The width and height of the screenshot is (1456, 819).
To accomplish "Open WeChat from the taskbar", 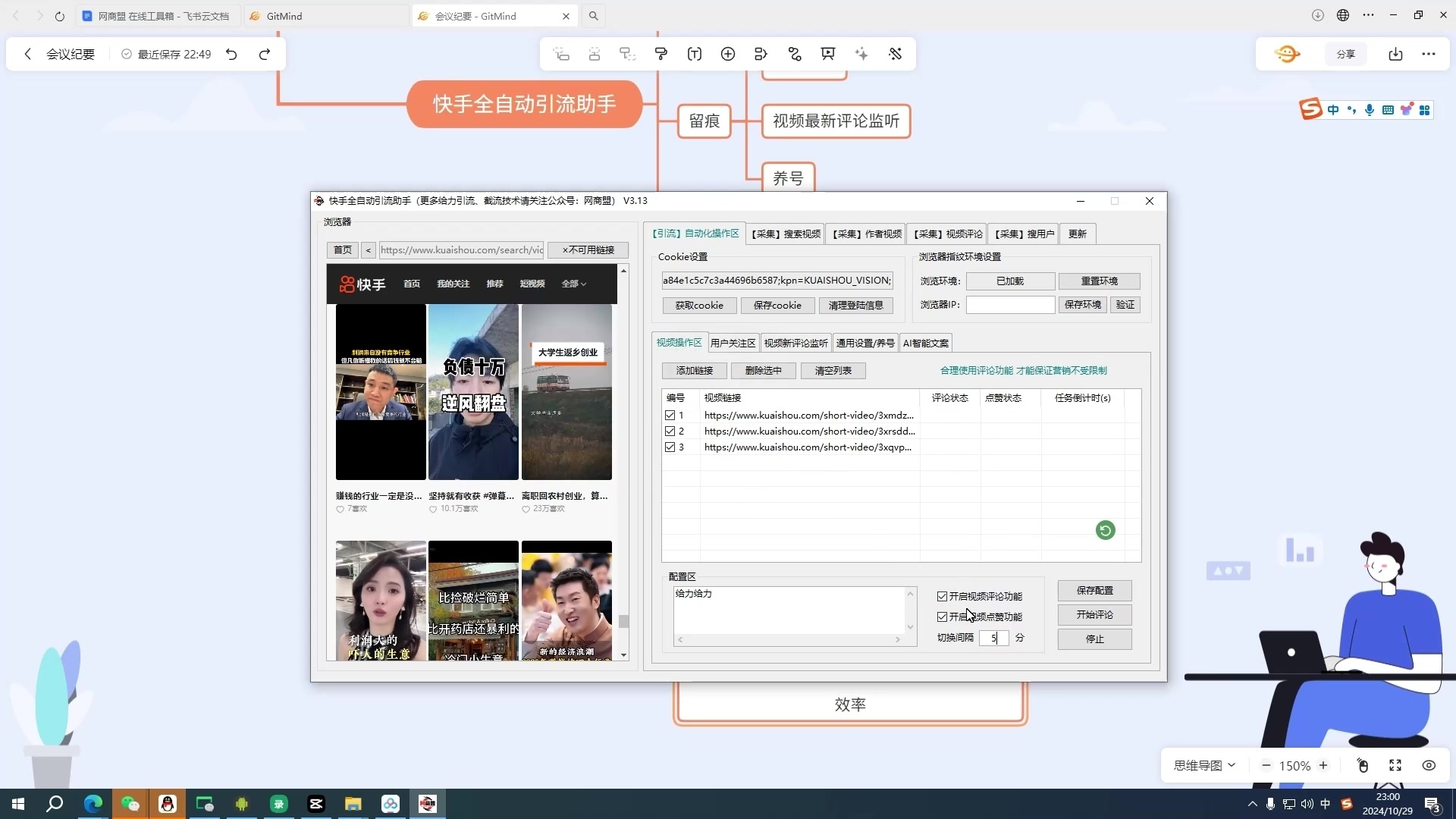I will coord(130,804).
